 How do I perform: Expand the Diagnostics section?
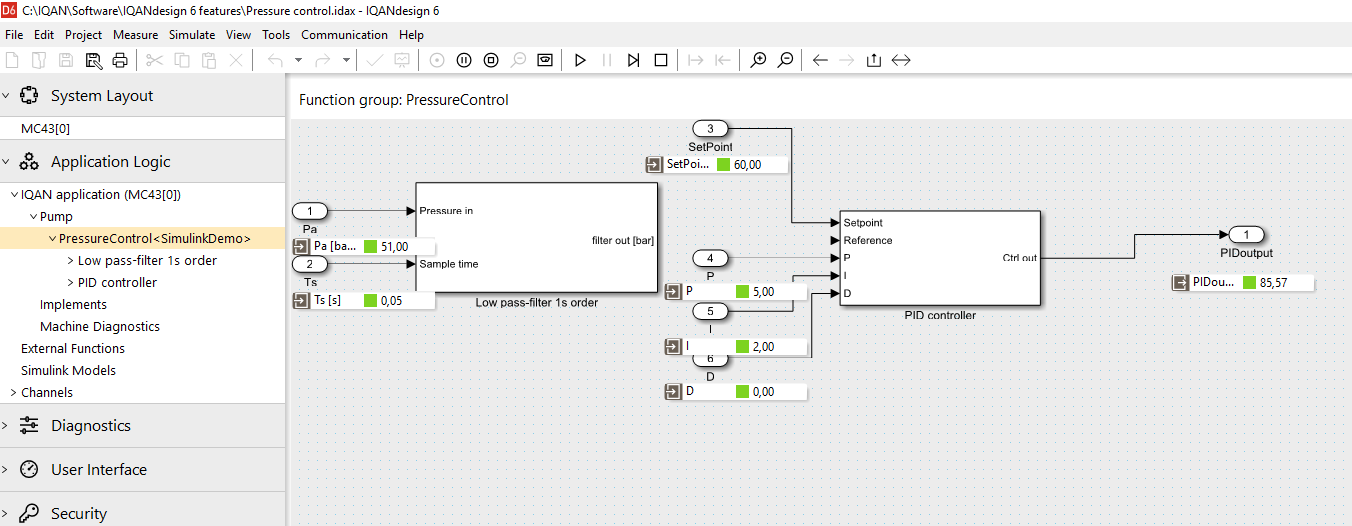[6, 426]
